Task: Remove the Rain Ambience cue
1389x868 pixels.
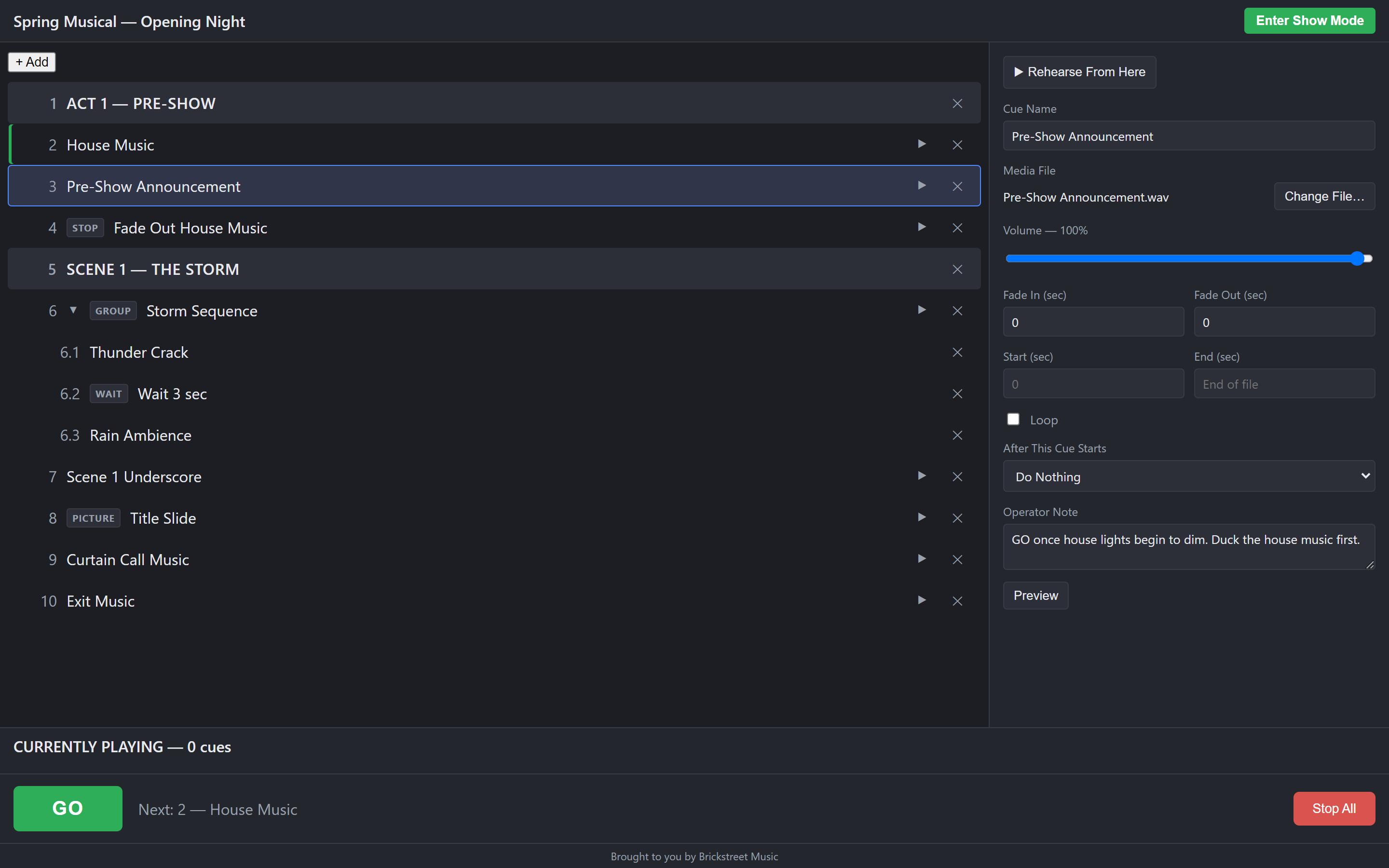Action: pyautogui.click(x=957, y=435)
